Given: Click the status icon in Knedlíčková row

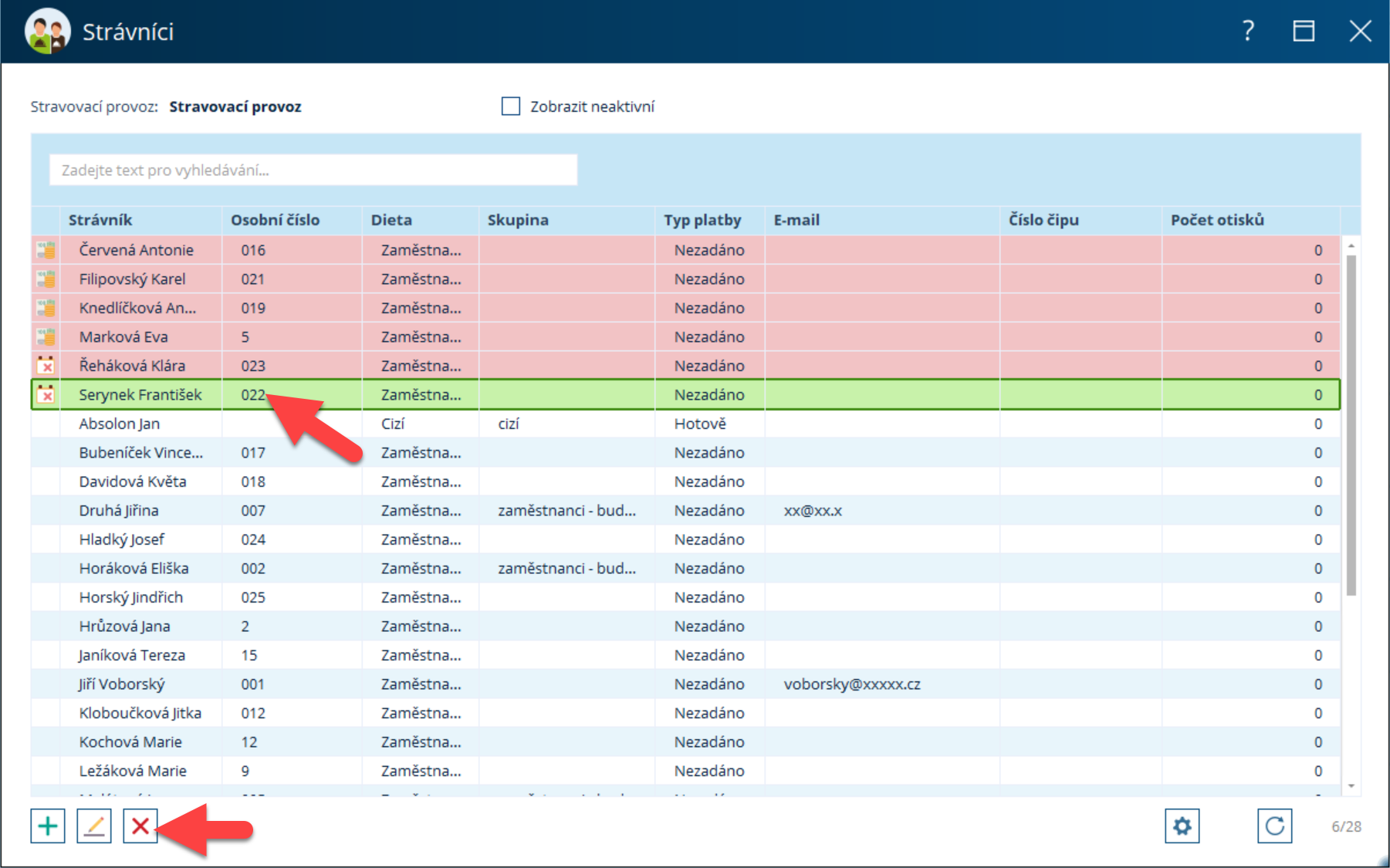Looking at the screenshot, I should coord(46,308).
